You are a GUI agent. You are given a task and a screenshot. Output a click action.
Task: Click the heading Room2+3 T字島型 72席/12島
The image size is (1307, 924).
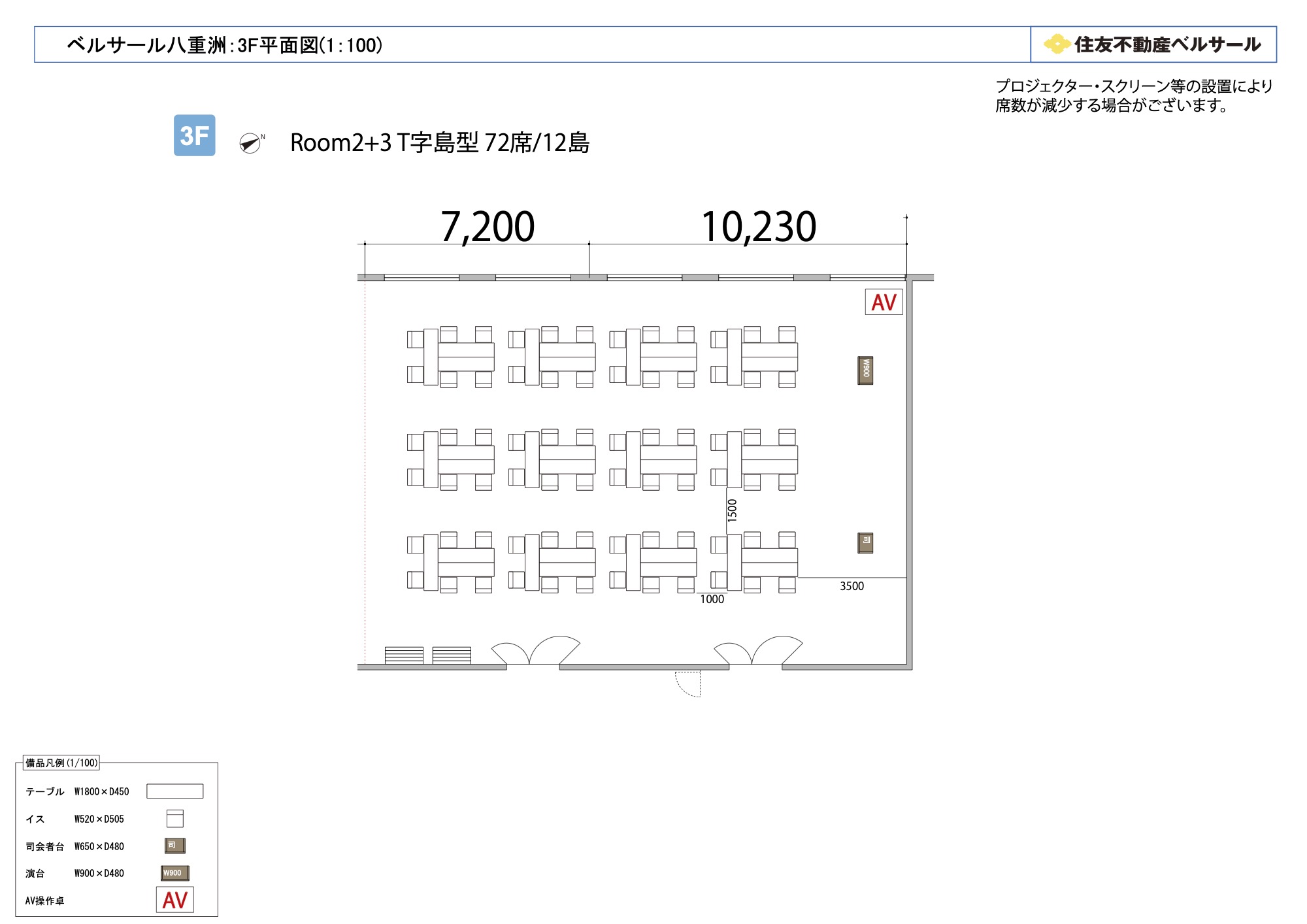pos(440,142)
